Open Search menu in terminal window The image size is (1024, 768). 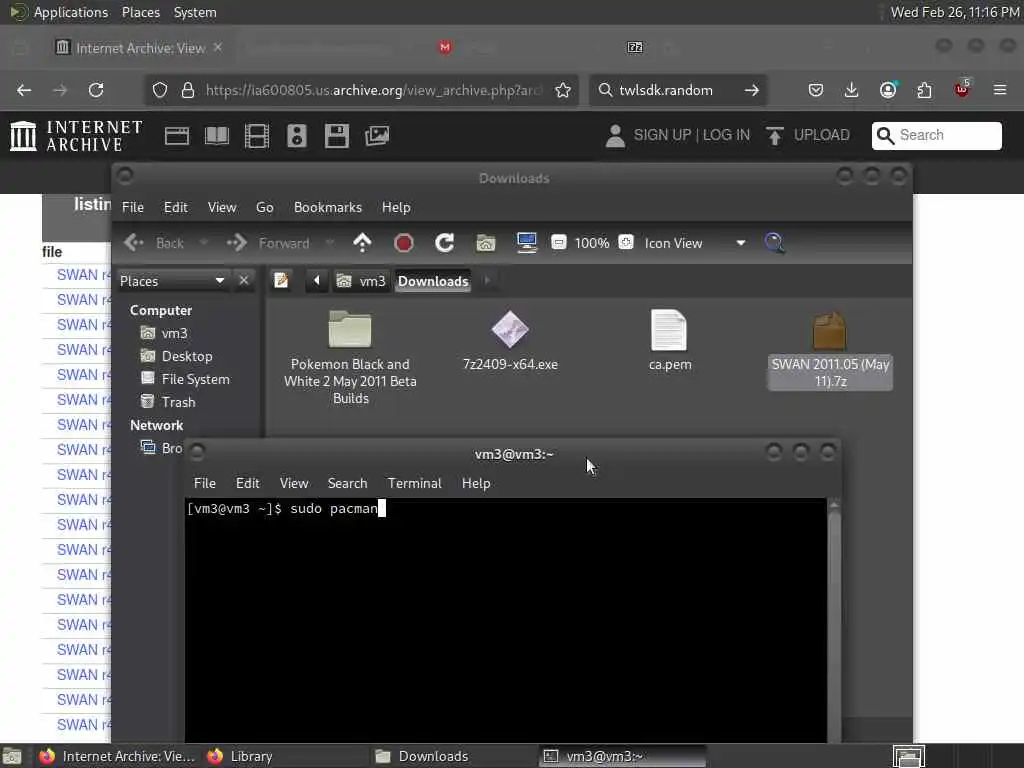pyautogui.click(x=347, y=483)
